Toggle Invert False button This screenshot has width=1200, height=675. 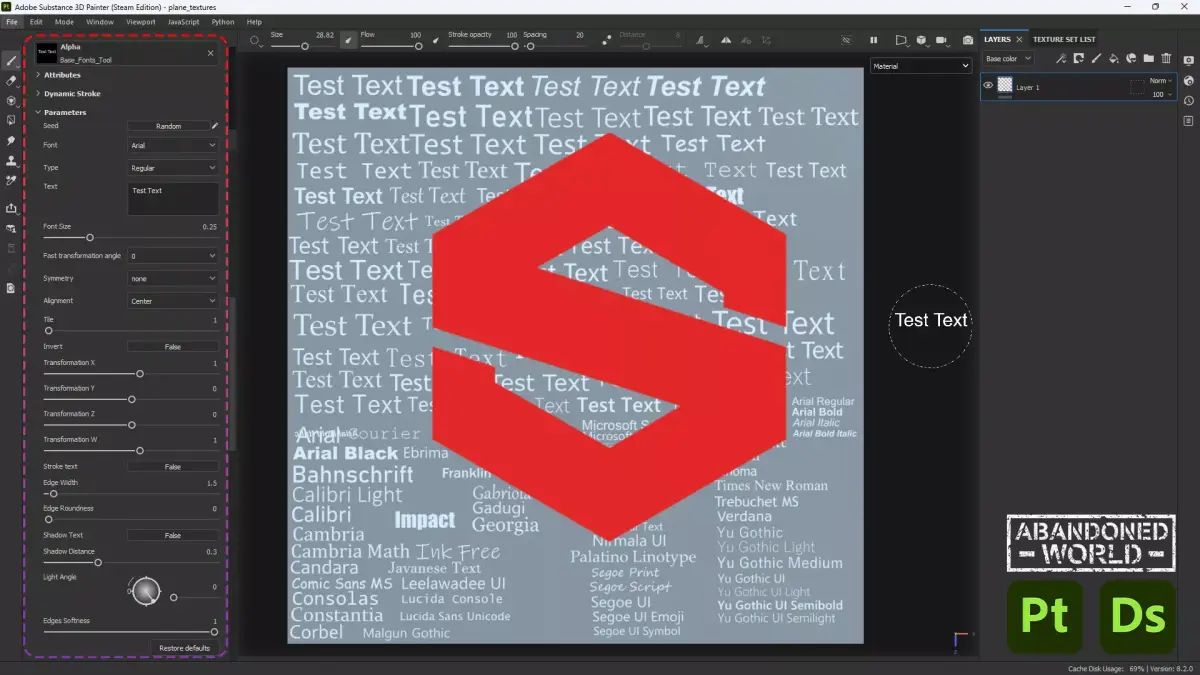tap(172, 346)
